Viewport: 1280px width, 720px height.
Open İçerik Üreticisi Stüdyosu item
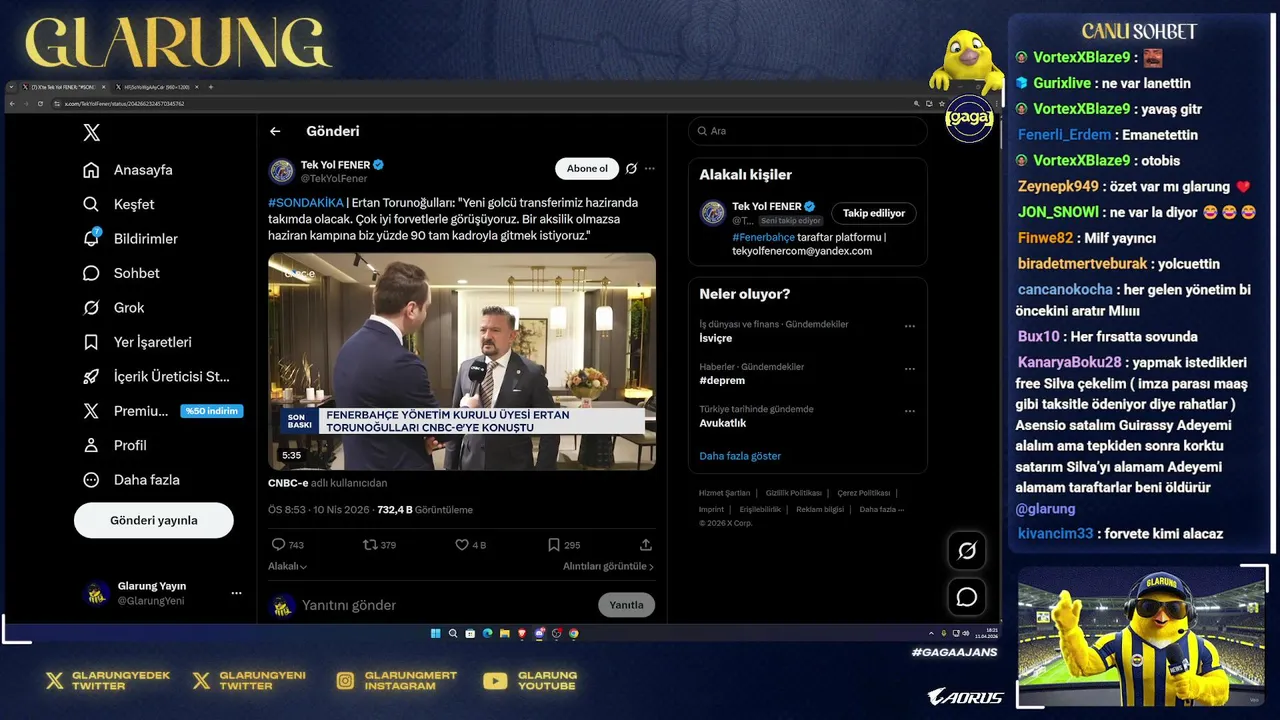tap(157, 377)
